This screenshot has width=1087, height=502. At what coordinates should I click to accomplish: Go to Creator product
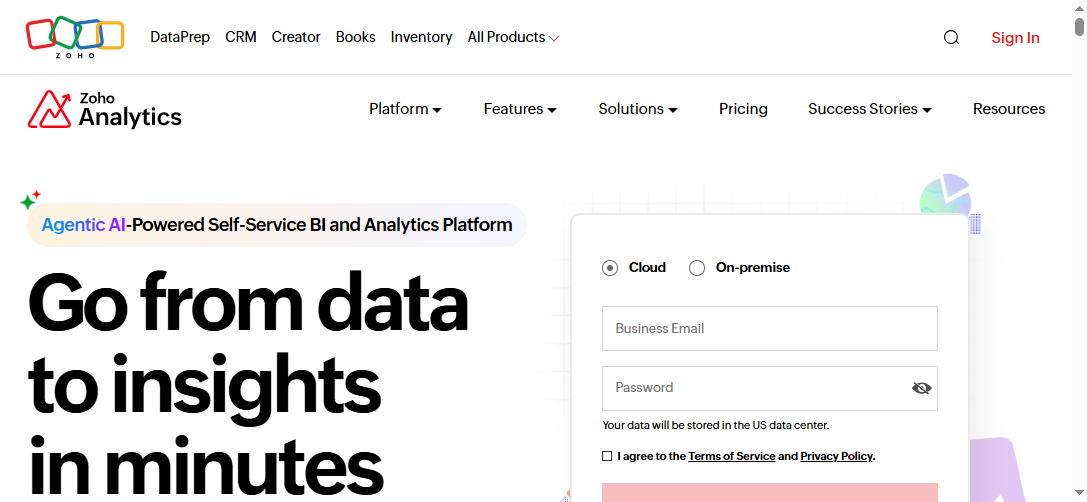click(296, 37)
